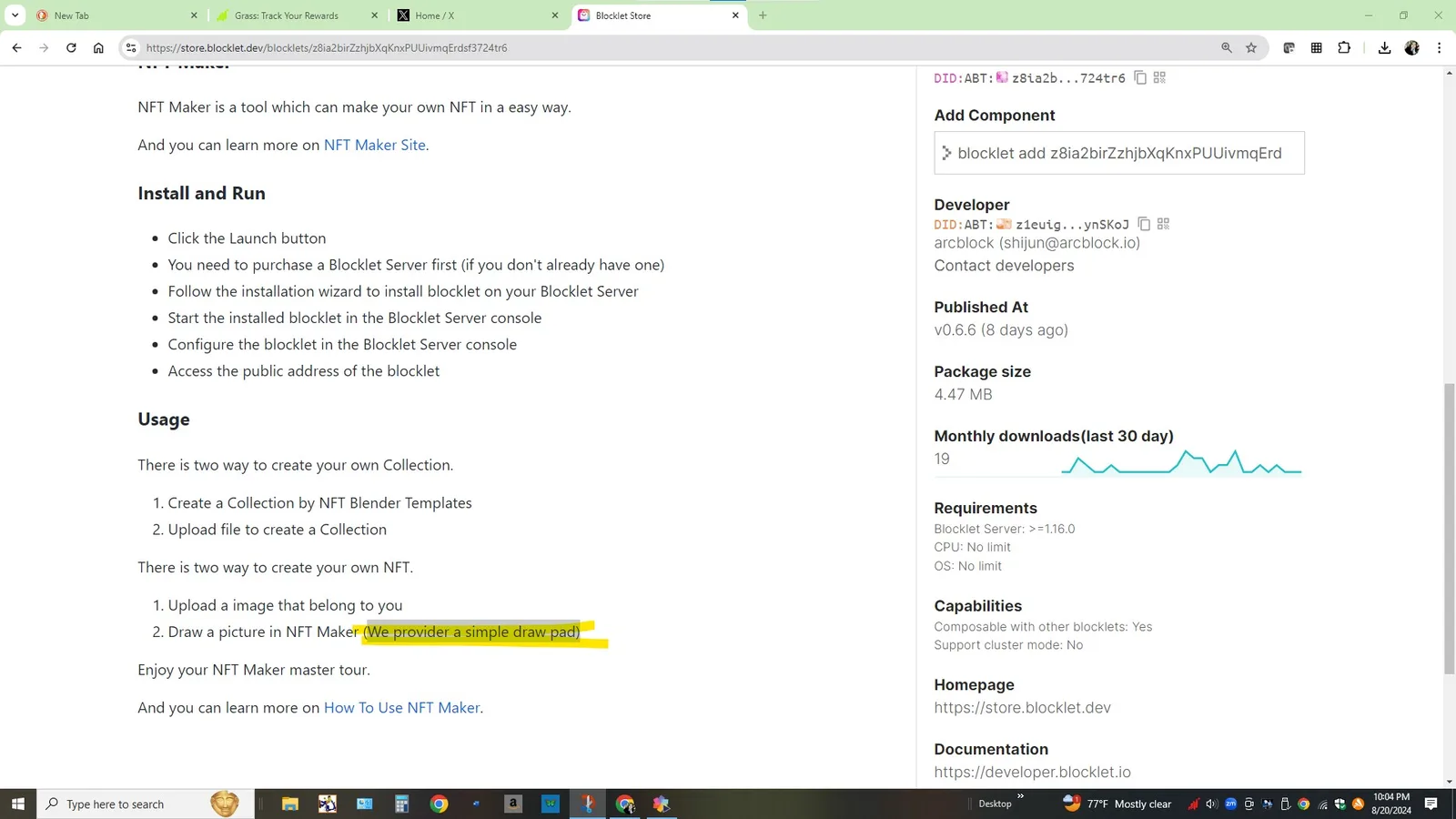The width and height of the screenshot is (1456, 819).
Task: Open the Zoom icon in system tray
Action: pyautogui.click(x=1230, y=804)
